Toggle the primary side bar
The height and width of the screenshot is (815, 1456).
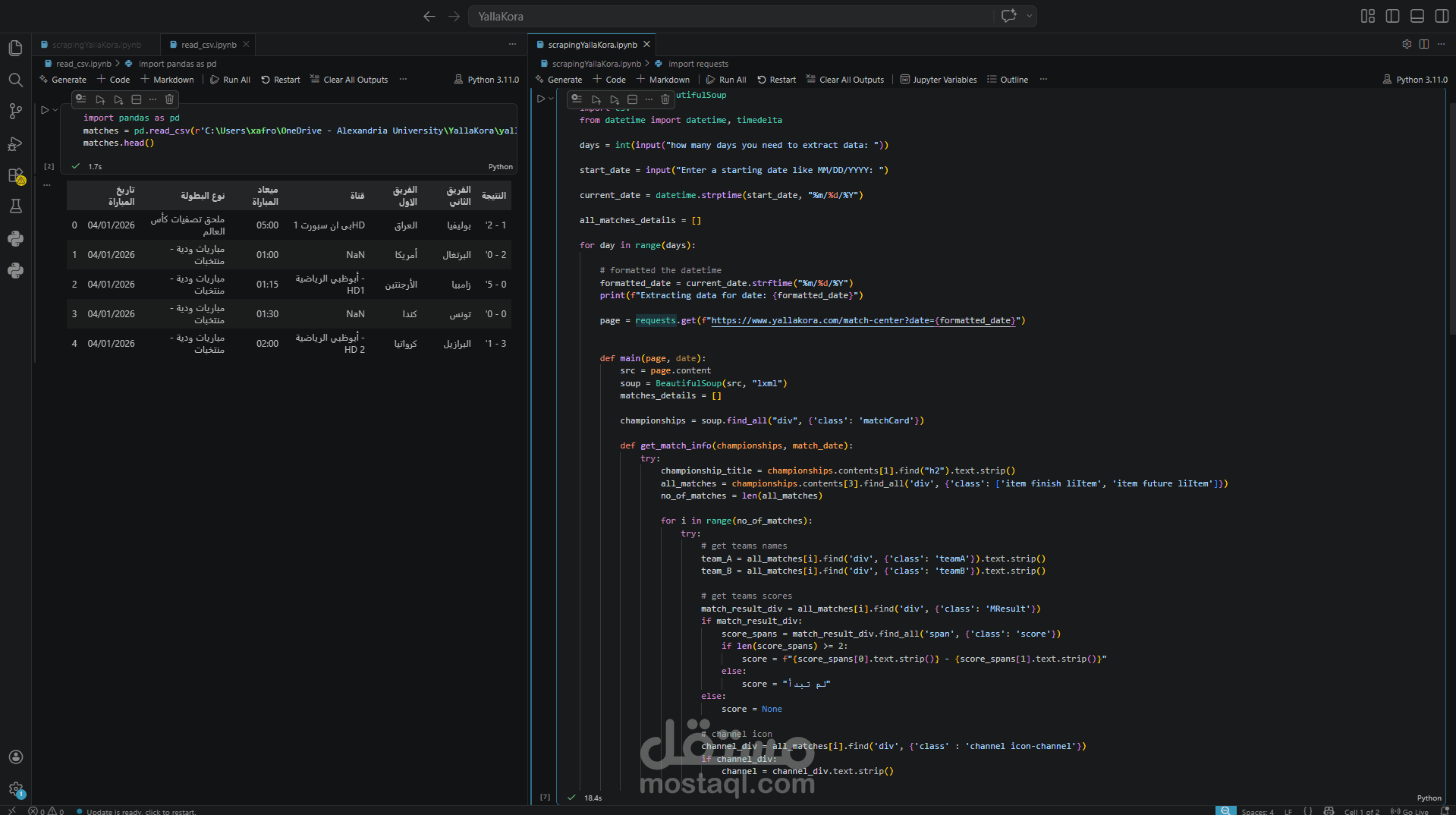[1392, 16]
